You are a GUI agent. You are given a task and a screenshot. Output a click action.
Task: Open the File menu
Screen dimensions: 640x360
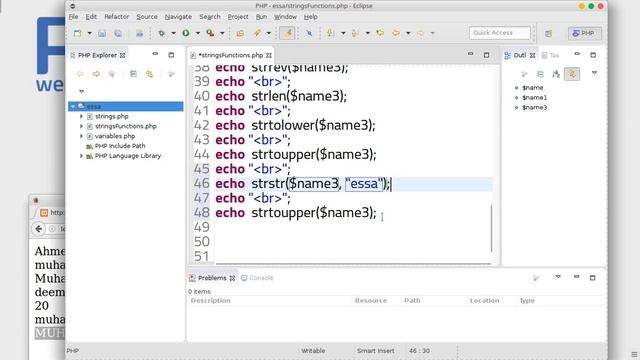[73, 17]
